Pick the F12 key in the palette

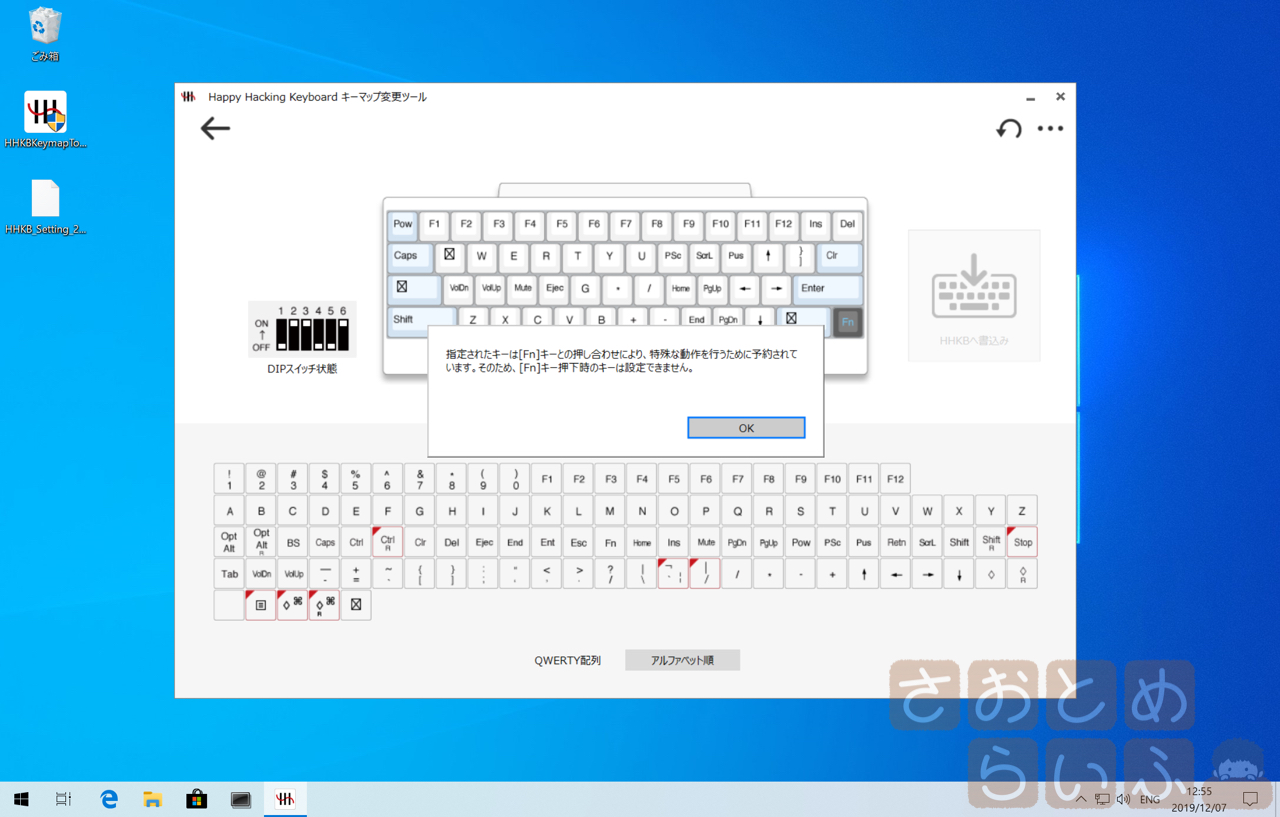[895, 479]
